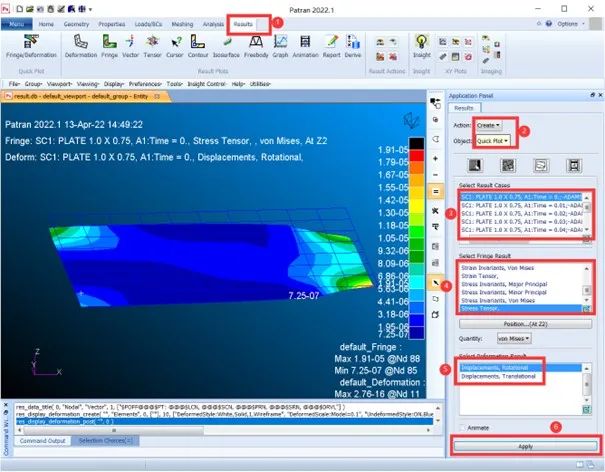Open the Contour plot tool
The image size is (605, 472).
(198, 47)
